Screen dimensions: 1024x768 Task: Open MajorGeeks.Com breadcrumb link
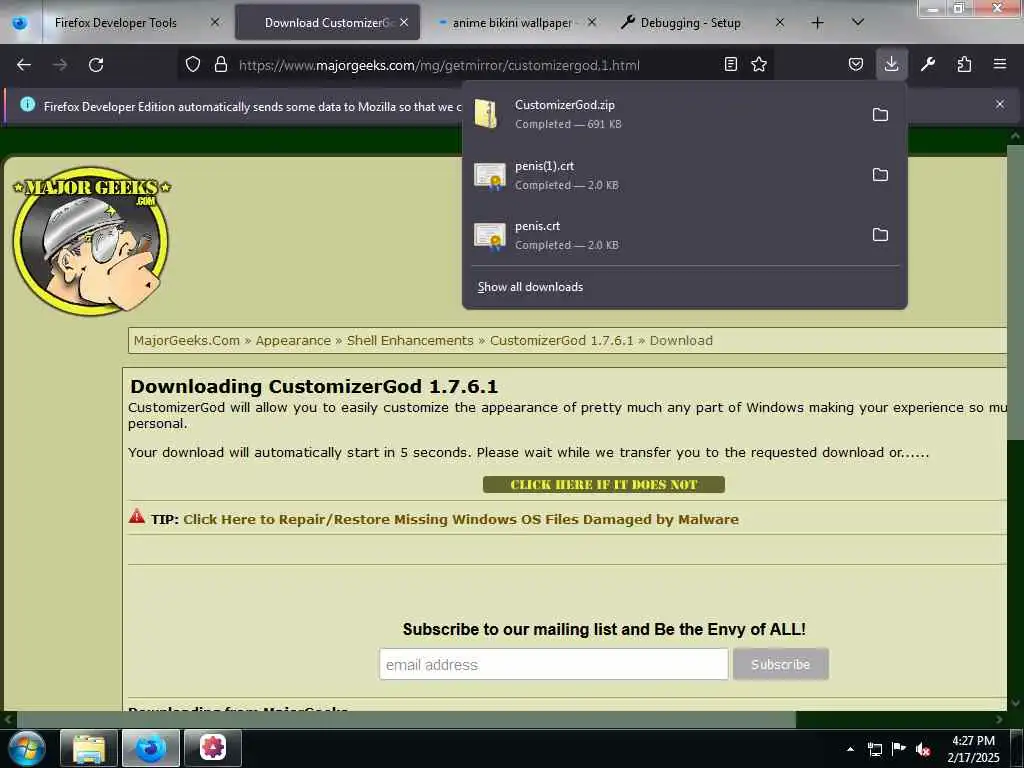tap(187, 340)
